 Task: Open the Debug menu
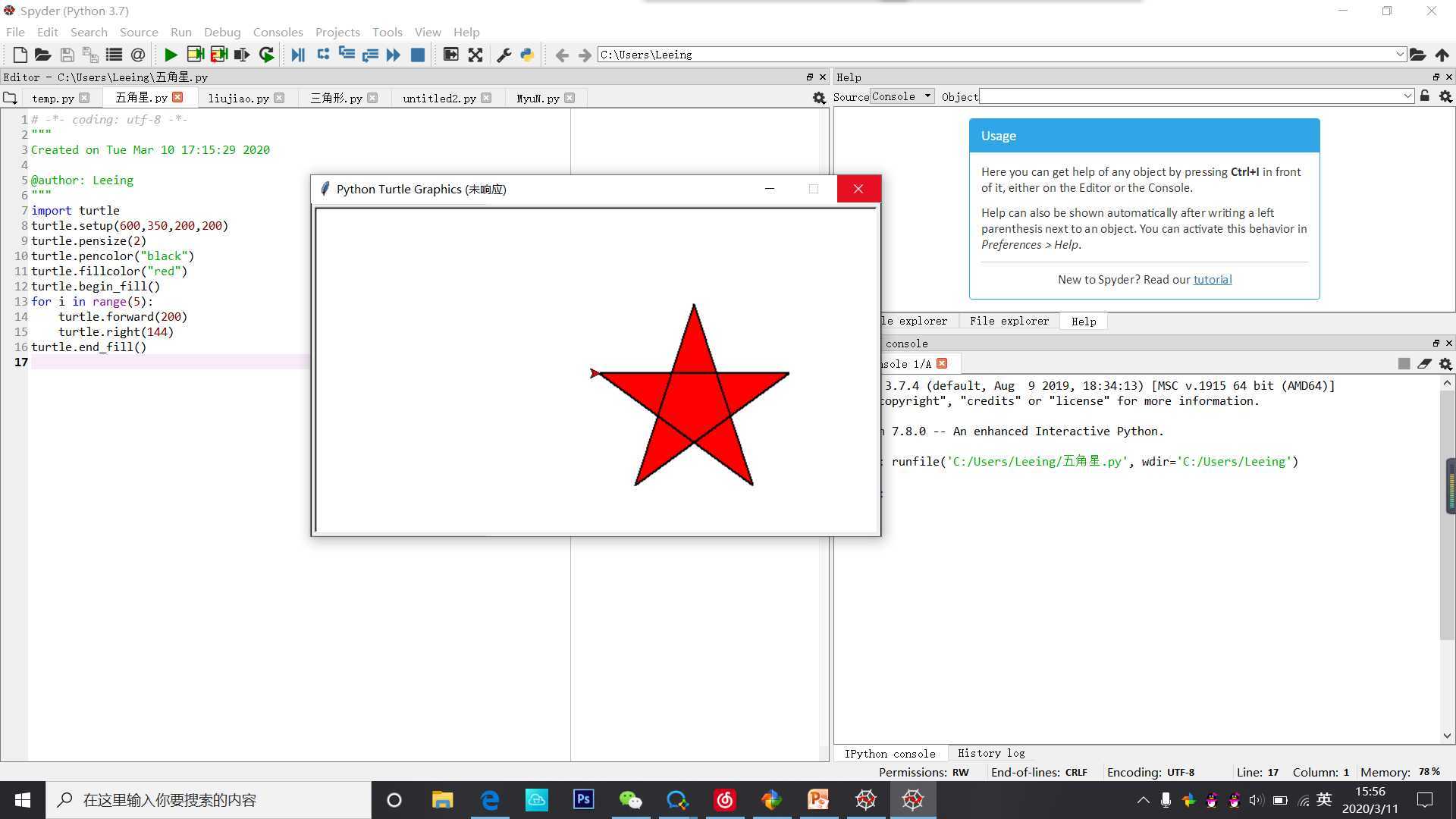click(222, 32)
